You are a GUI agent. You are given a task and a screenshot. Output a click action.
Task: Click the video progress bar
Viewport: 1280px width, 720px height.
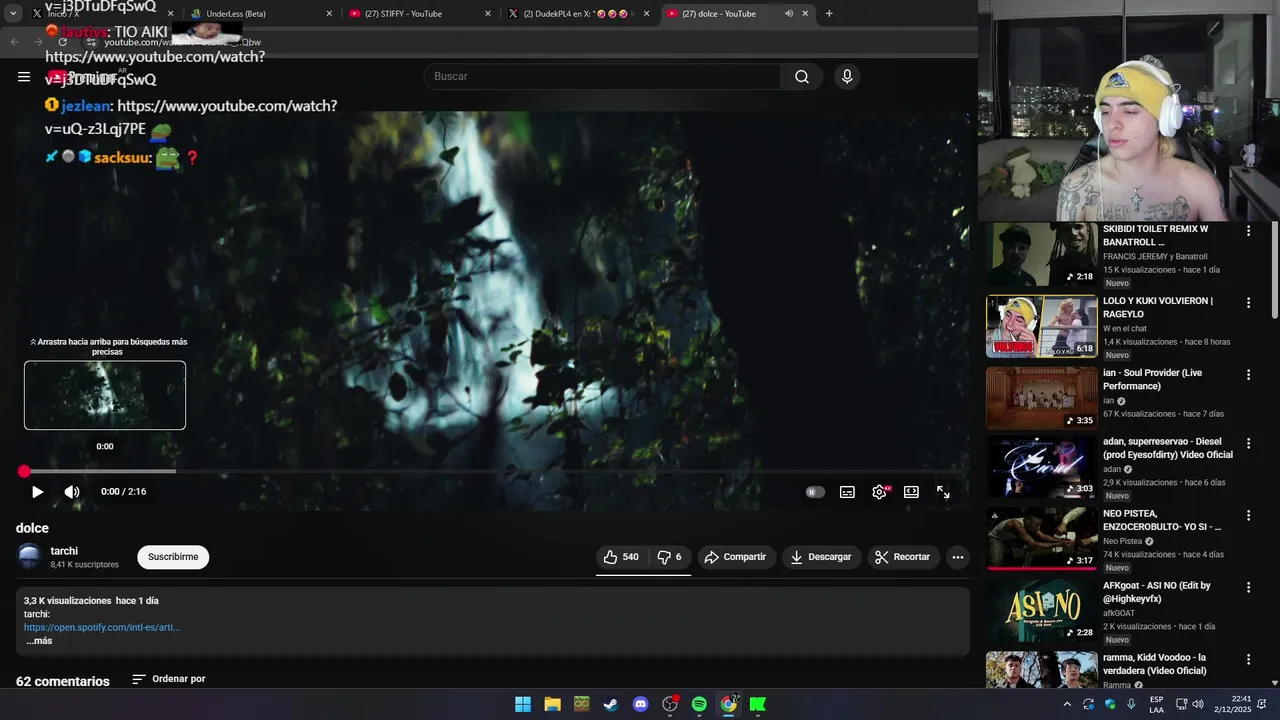coord(492,471)
